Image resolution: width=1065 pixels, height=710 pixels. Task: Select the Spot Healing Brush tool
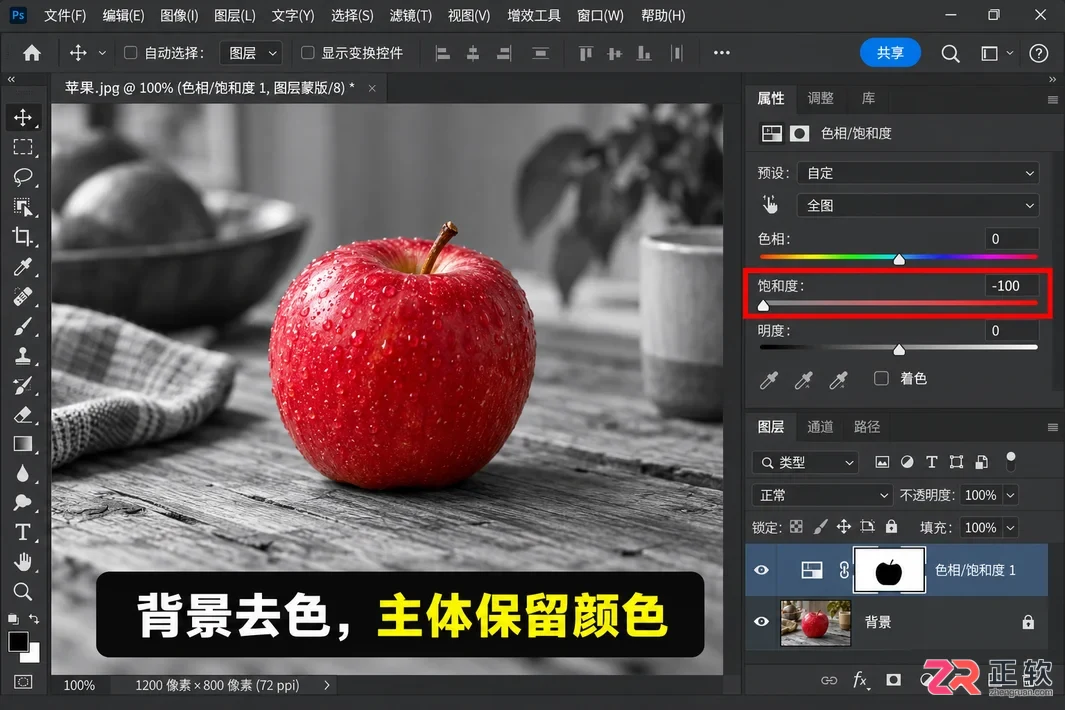(23, 296)
